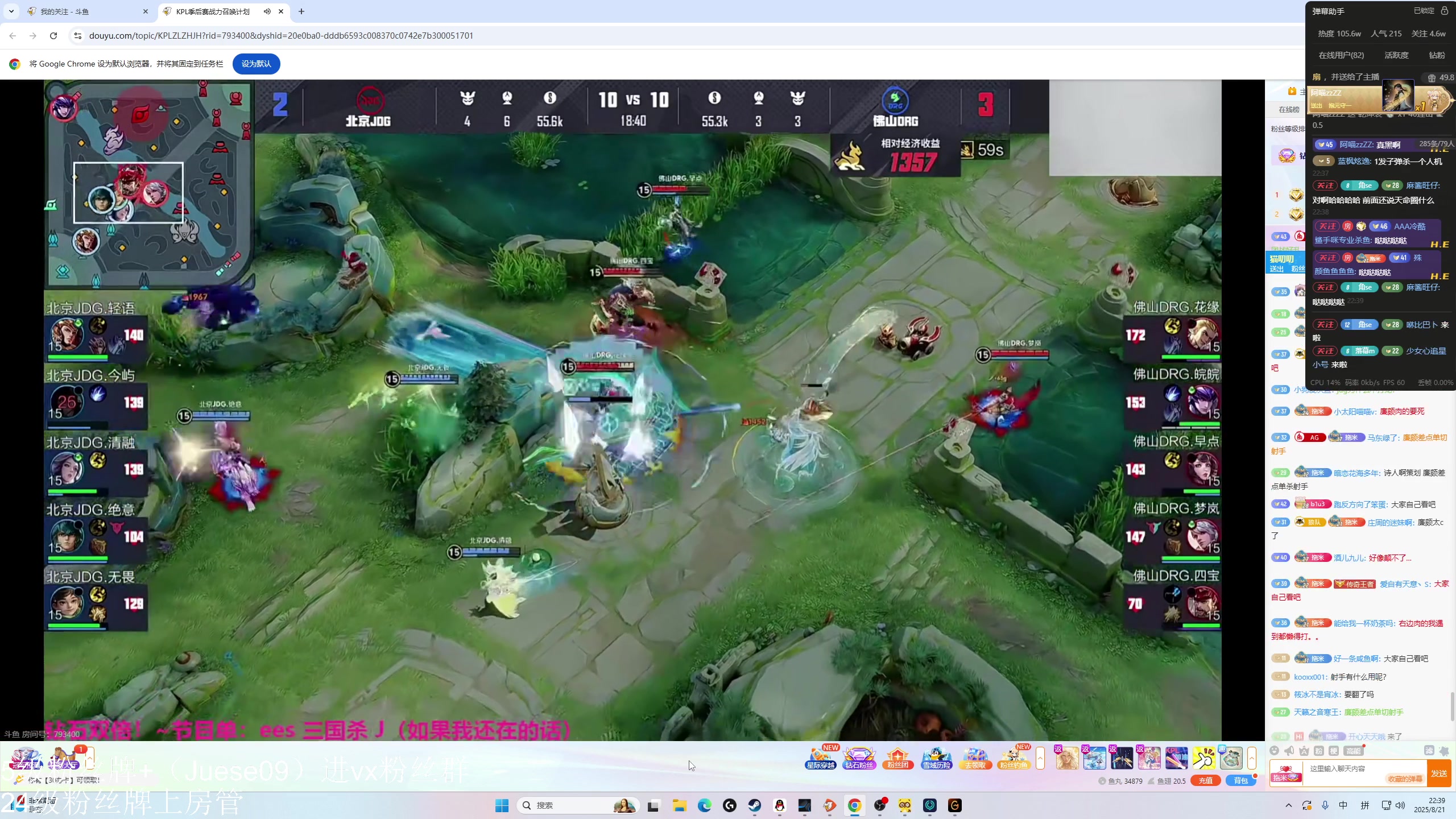Image resolution: width=1456 pixels, height=819 pixels.
Task: Open danmaku settings gear in chat toolbar
Action: point(1443,751)
